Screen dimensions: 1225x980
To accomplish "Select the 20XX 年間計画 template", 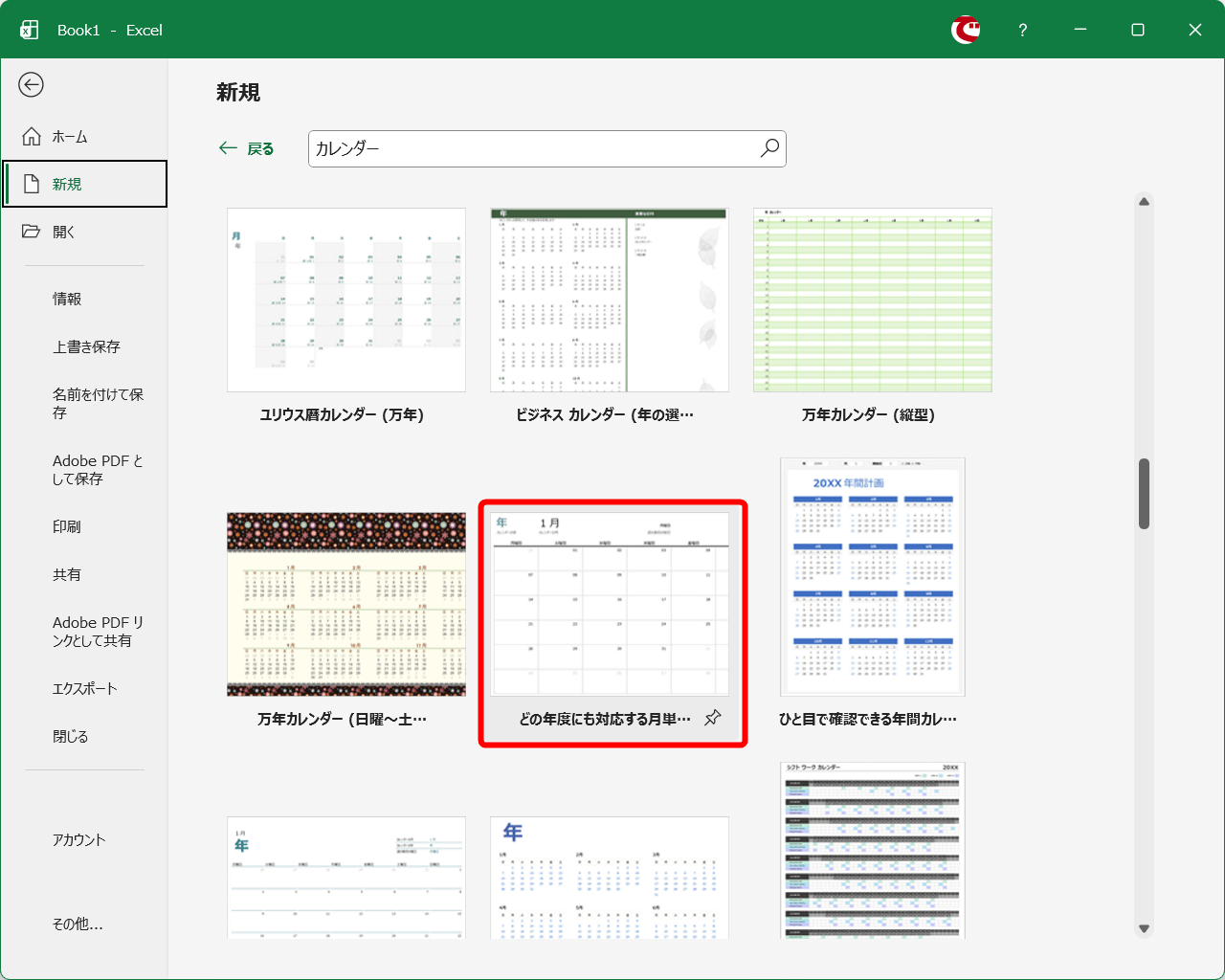I will pos(872,576).
